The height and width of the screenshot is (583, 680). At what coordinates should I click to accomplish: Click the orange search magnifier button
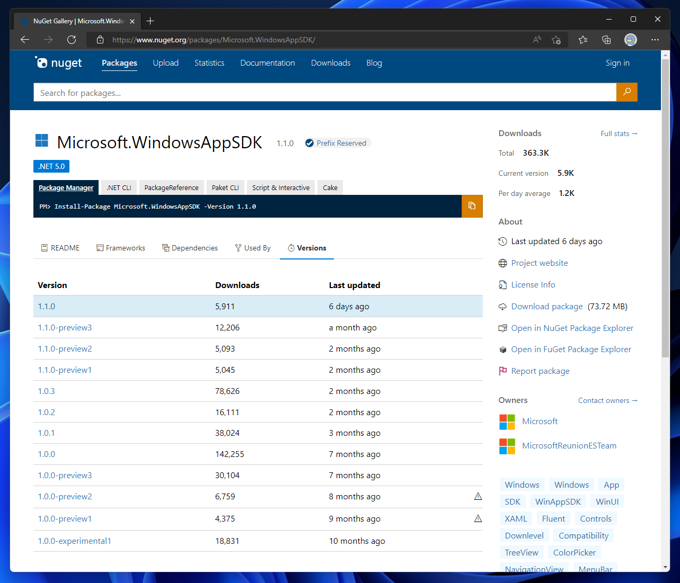(x=627, y=92)
